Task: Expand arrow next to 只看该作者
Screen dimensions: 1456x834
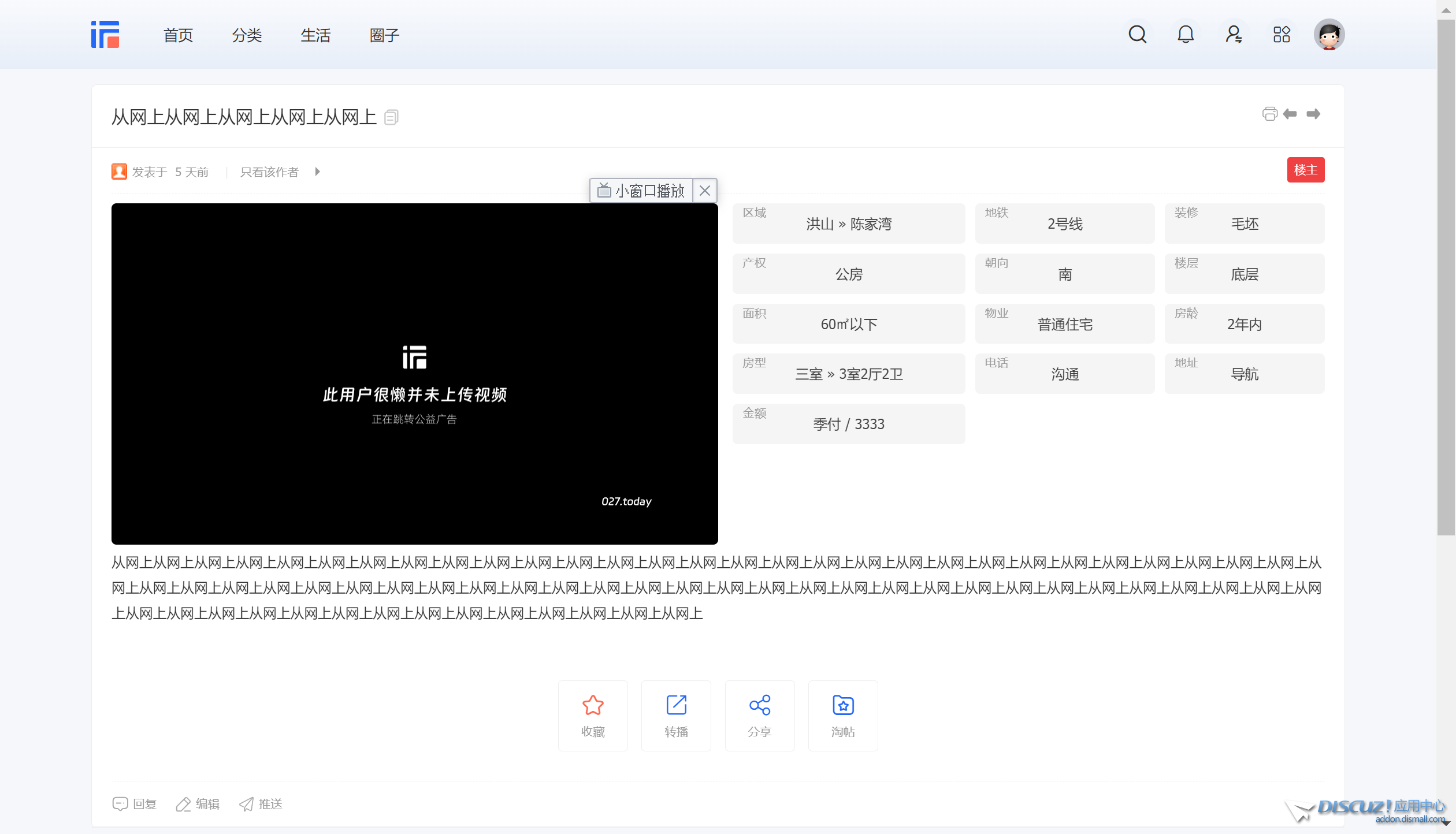Action: [317, 172]
